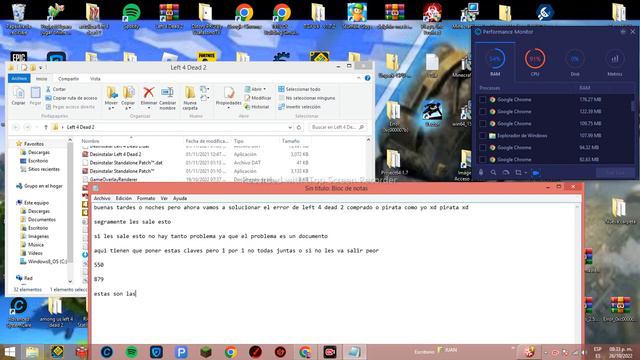Click Cambiar nombre icon
The image size is (640, 360).
[167, 93]
